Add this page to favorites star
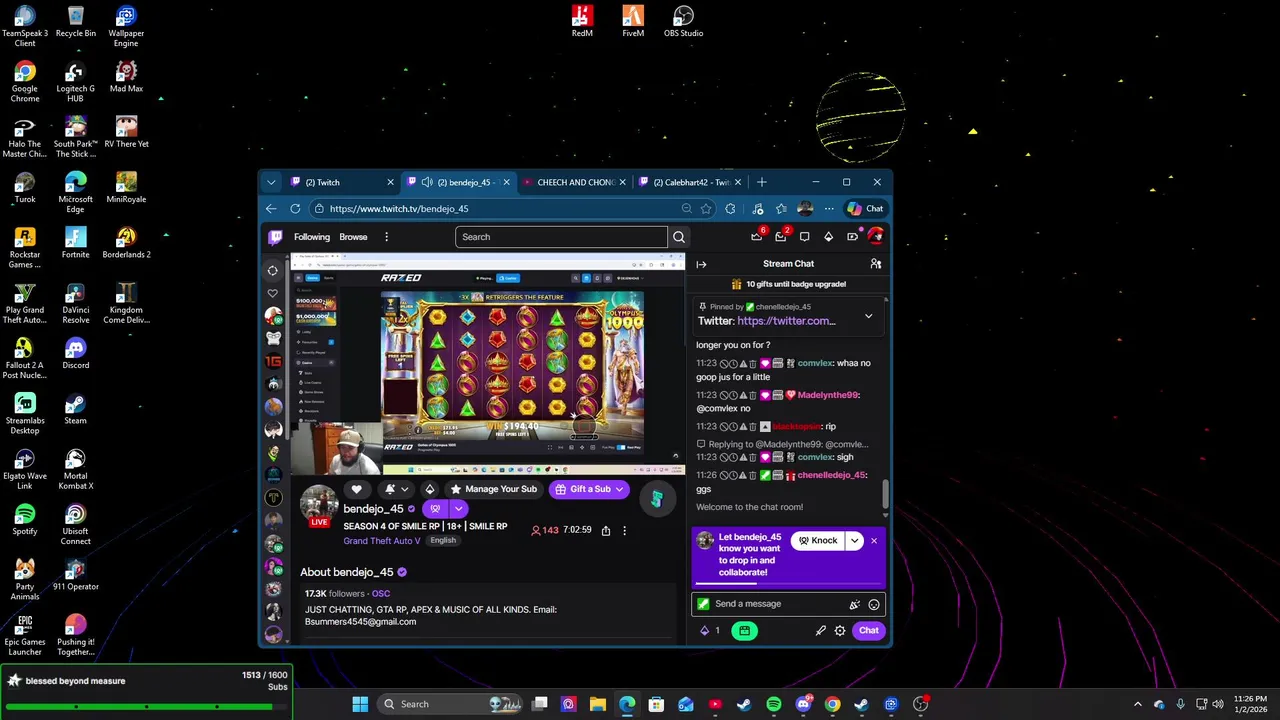Image resolution: width=1280 pixels, height=720 pixels. [706, 209]
